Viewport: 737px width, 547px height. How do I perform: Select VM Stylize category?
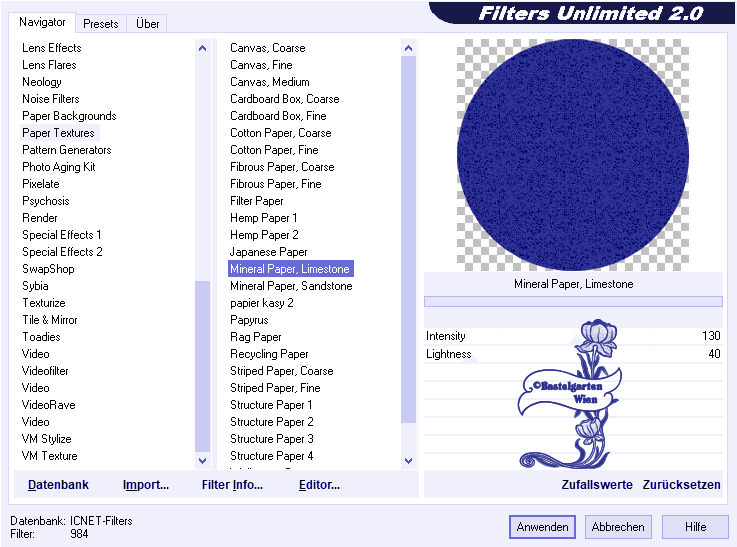[47, 438]
